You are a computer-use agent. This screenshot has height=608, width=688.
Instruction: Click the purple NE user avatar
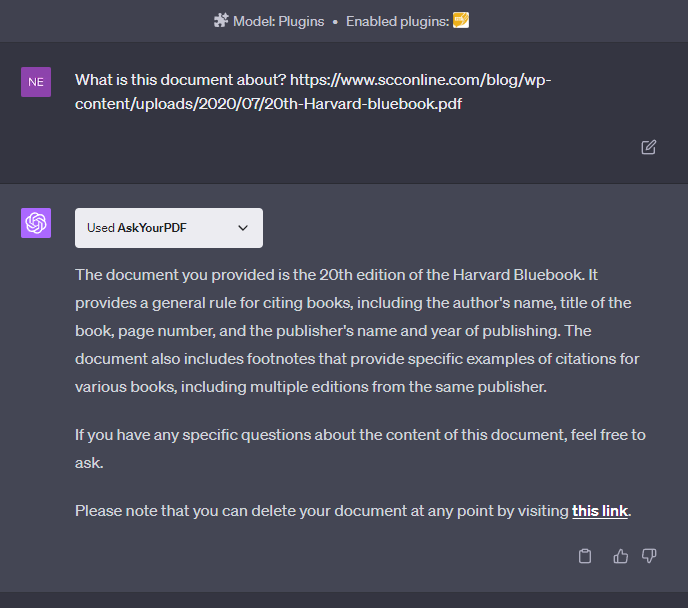[36, 82]
